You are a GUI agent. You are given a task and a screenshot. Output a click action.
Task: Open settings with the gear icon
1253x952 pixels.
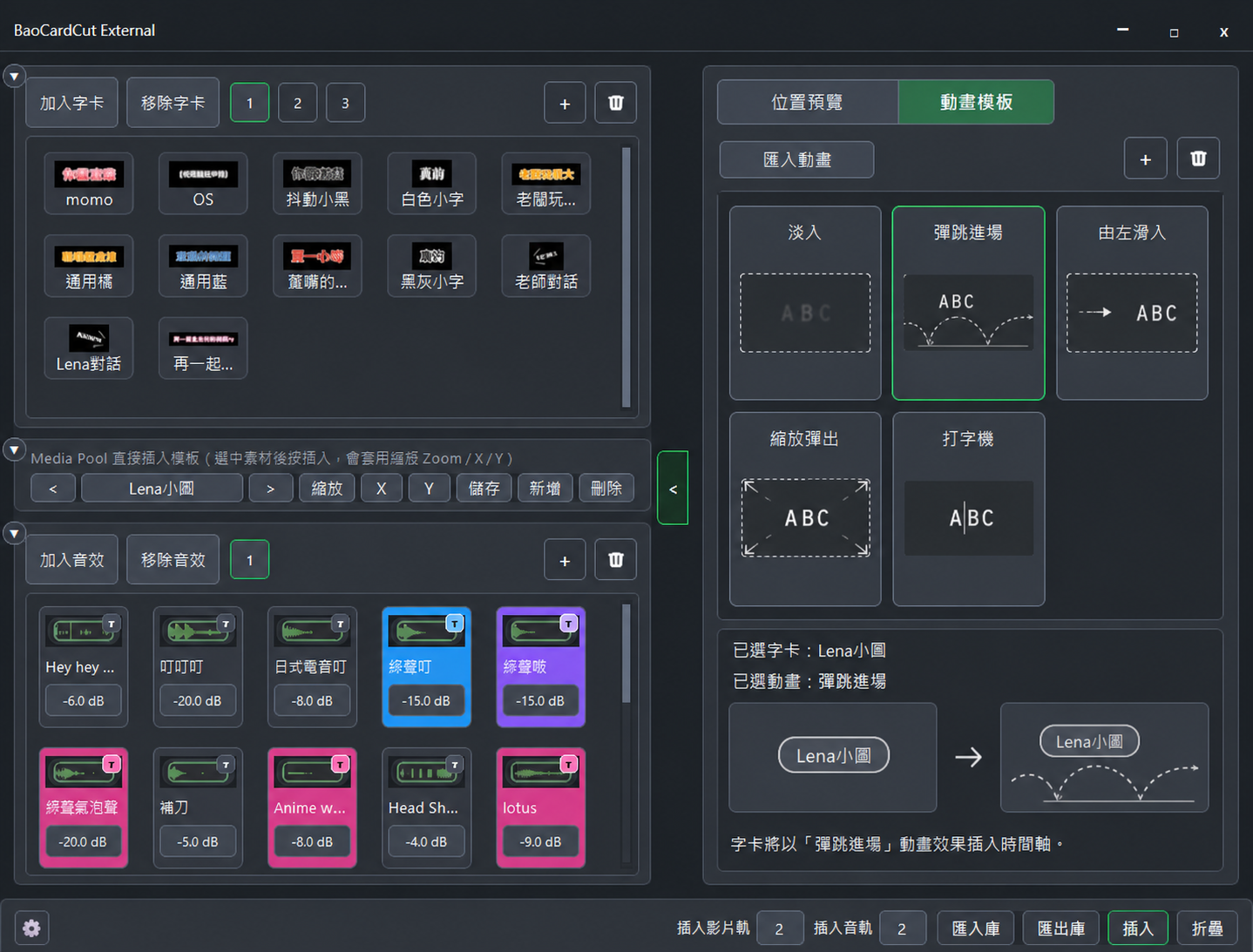pos(31,928)
